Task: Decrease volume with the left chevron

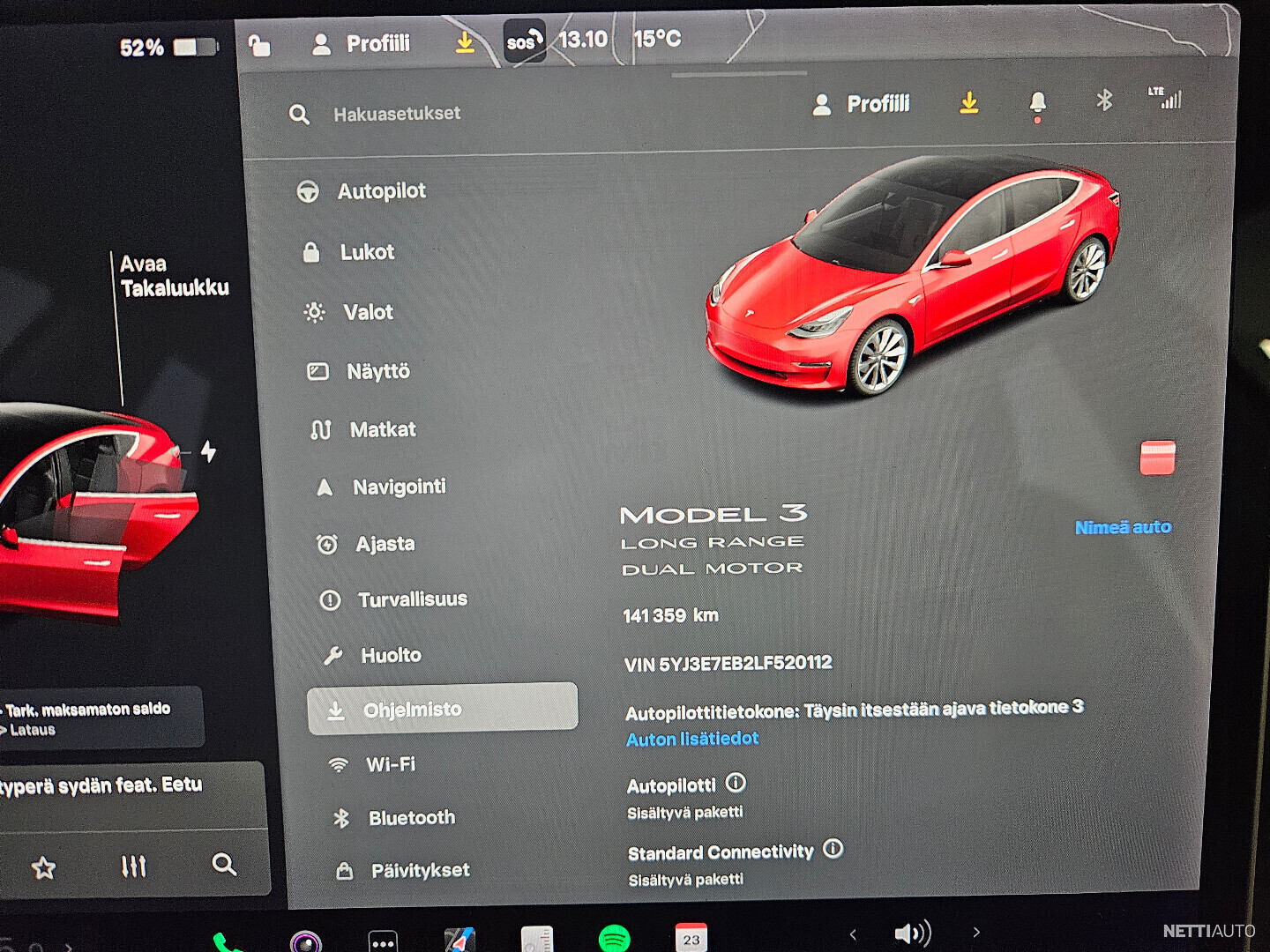Action: tap(852, 933)
